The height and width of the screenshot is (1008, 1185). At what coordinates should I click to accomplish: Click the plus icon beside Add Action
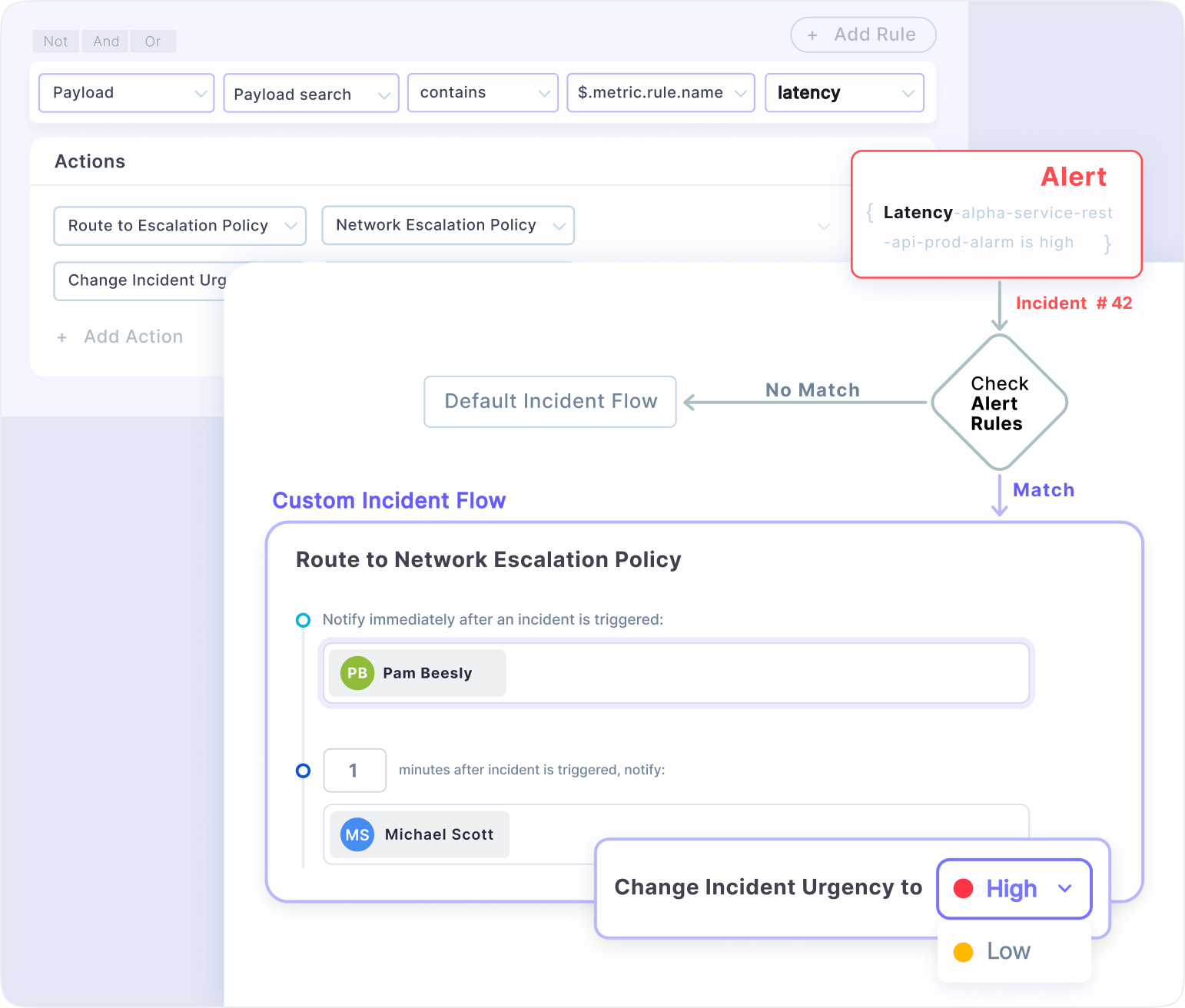point(62,337)
